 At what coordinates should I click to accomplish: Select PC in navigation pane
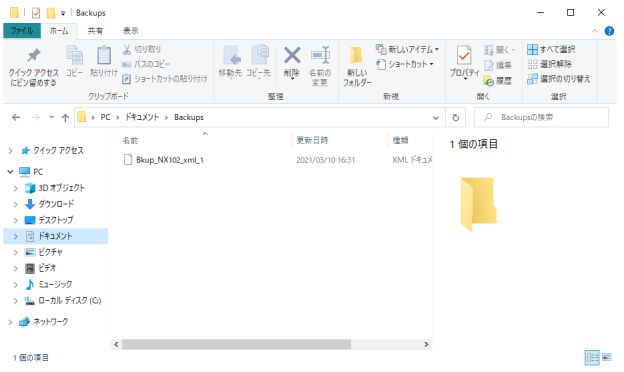coord(38,171)
